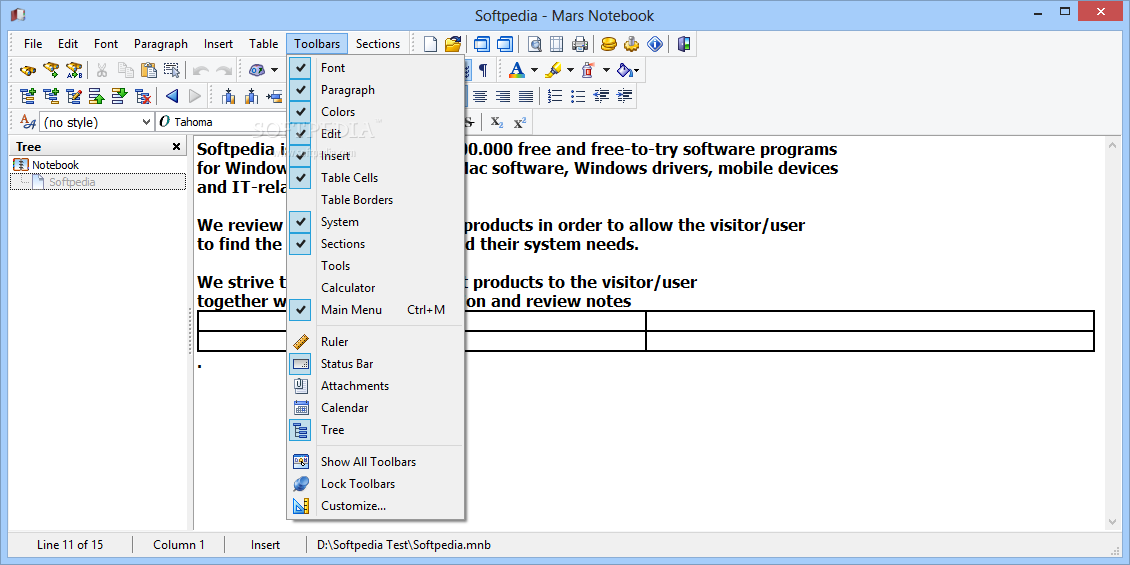Image resolution: width=1130 pixels, height=565 pixels.
Task: Click the add child node icon
Action: (x=51, y=96)
